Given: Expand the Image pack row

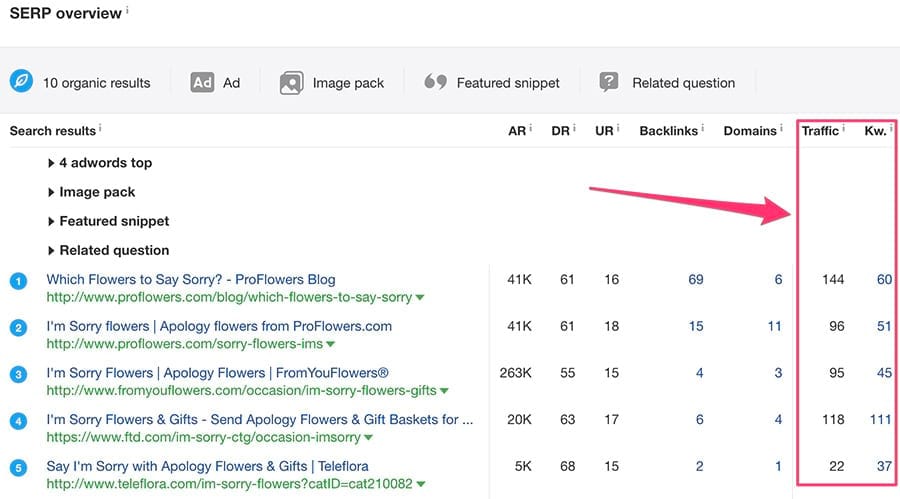Looking at the screenshot, I should click(x=52, y=192).
